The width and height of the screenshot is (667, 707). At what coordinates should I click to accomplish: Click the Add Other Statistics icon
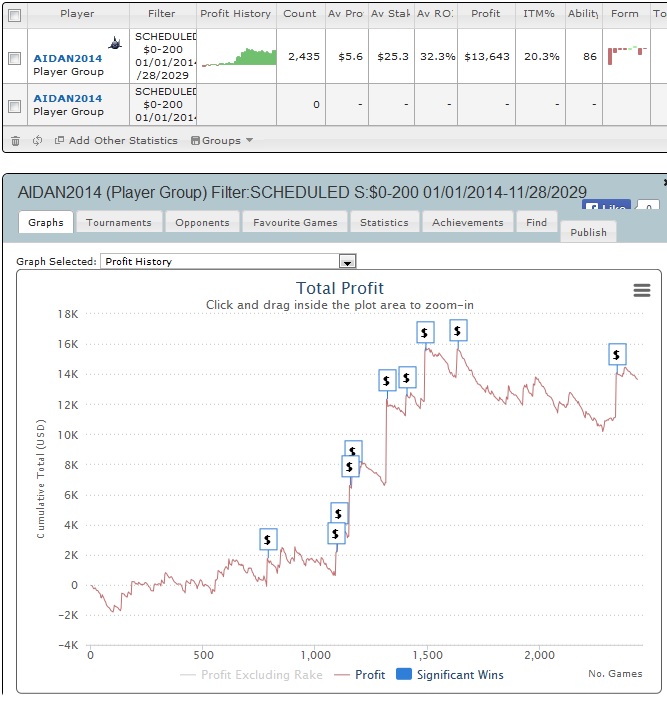tap(59, 140)
